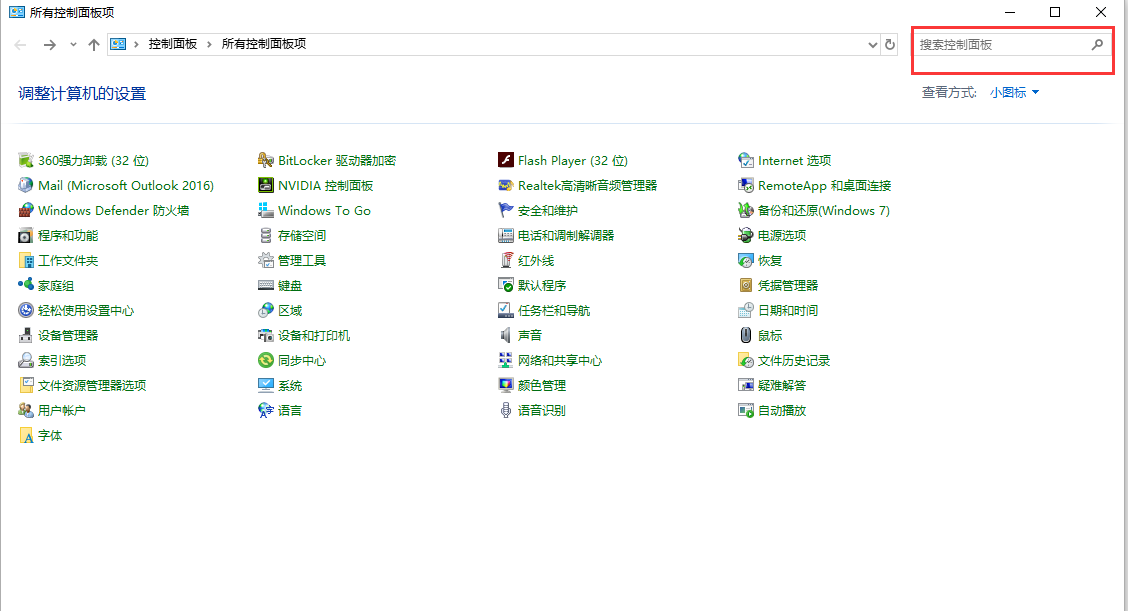
Task: Open the 自动播放 link
Action: [x=782, y=410]
